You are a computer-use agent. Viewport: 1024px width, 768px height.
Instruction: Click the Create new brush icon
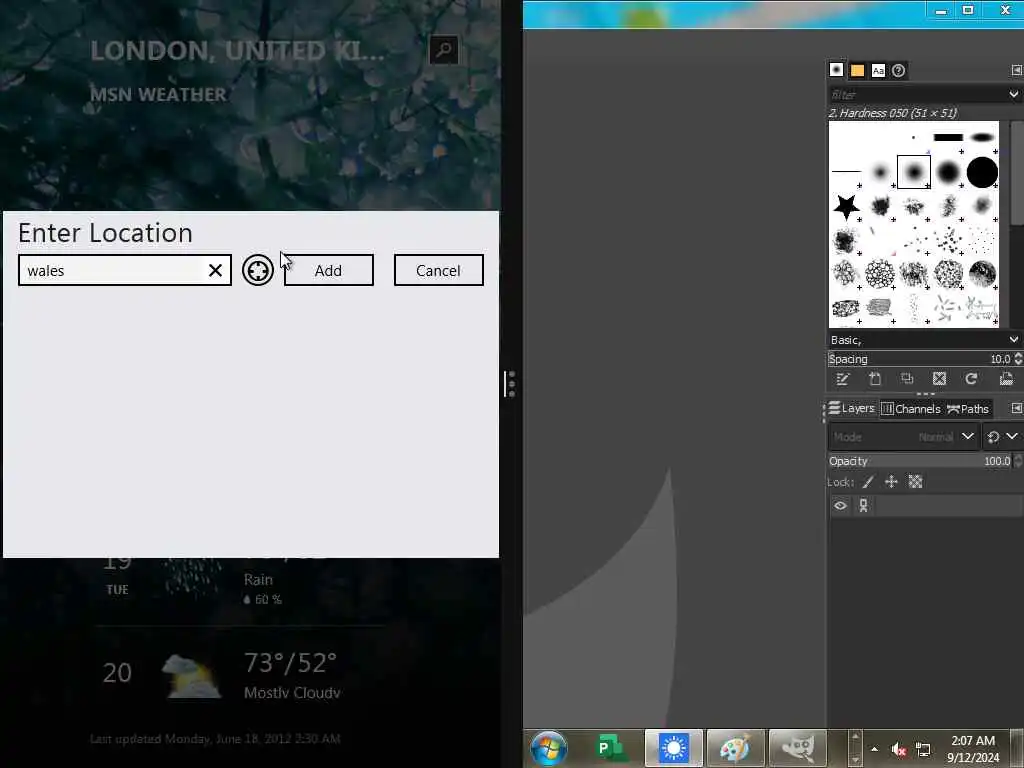click(875, 379)
